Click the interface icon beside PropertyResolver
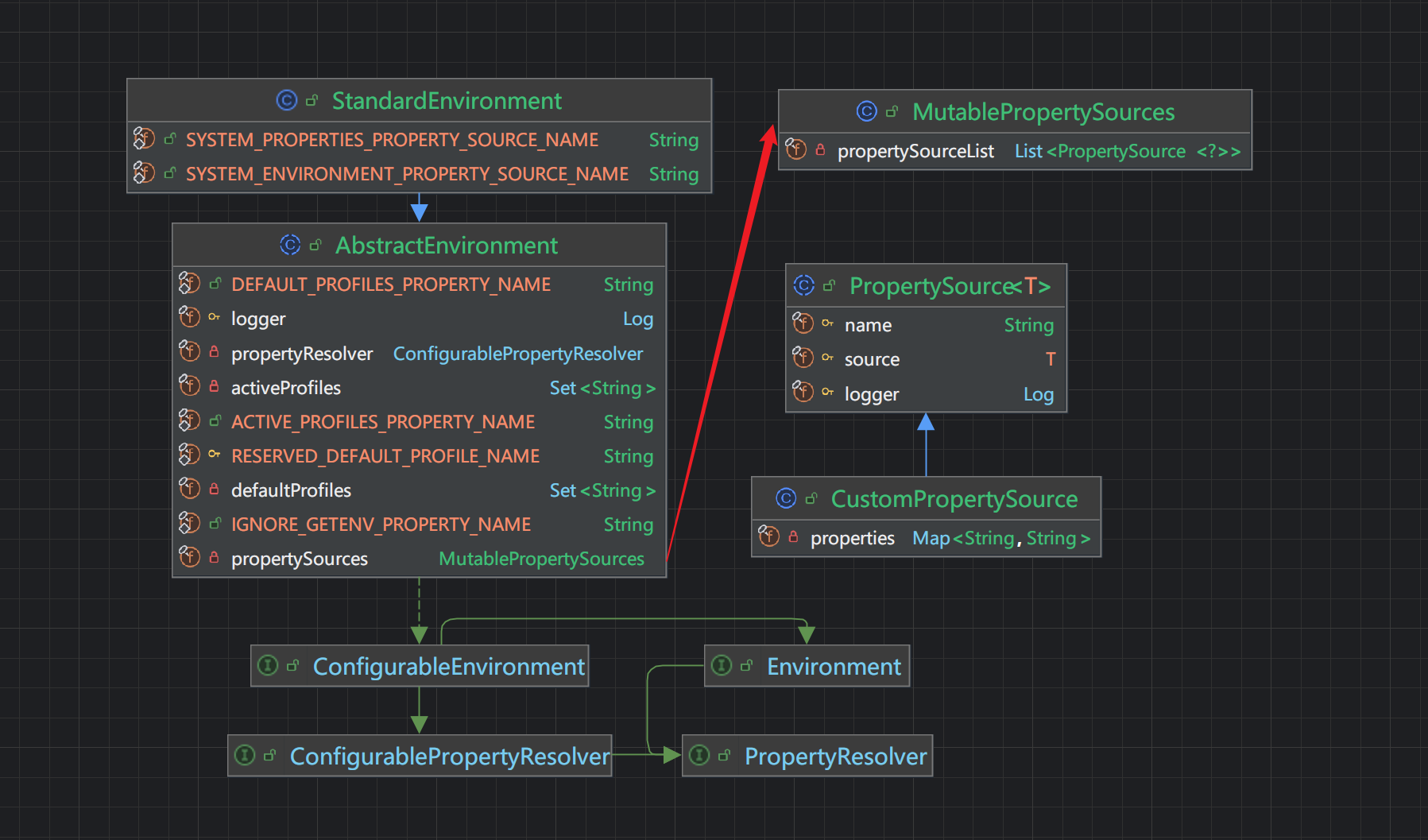This screenshot has width=1428, height=840. click(x=699, y=755)
